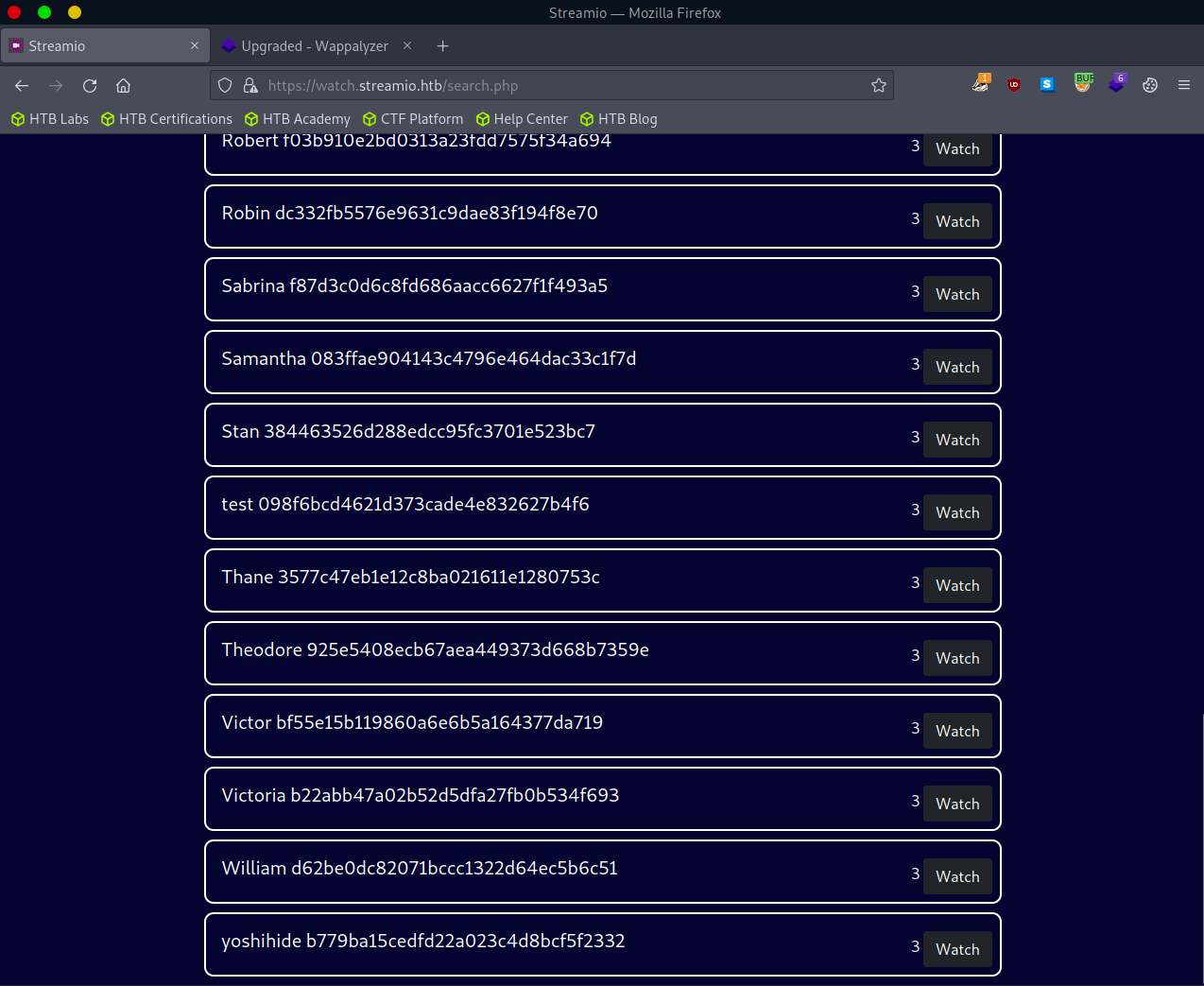Select text yoshihide b779ba15cedfd22a023c4d8bcf5f2332
This screenshot has width=1204, height=986.
[x=423, y=941]
